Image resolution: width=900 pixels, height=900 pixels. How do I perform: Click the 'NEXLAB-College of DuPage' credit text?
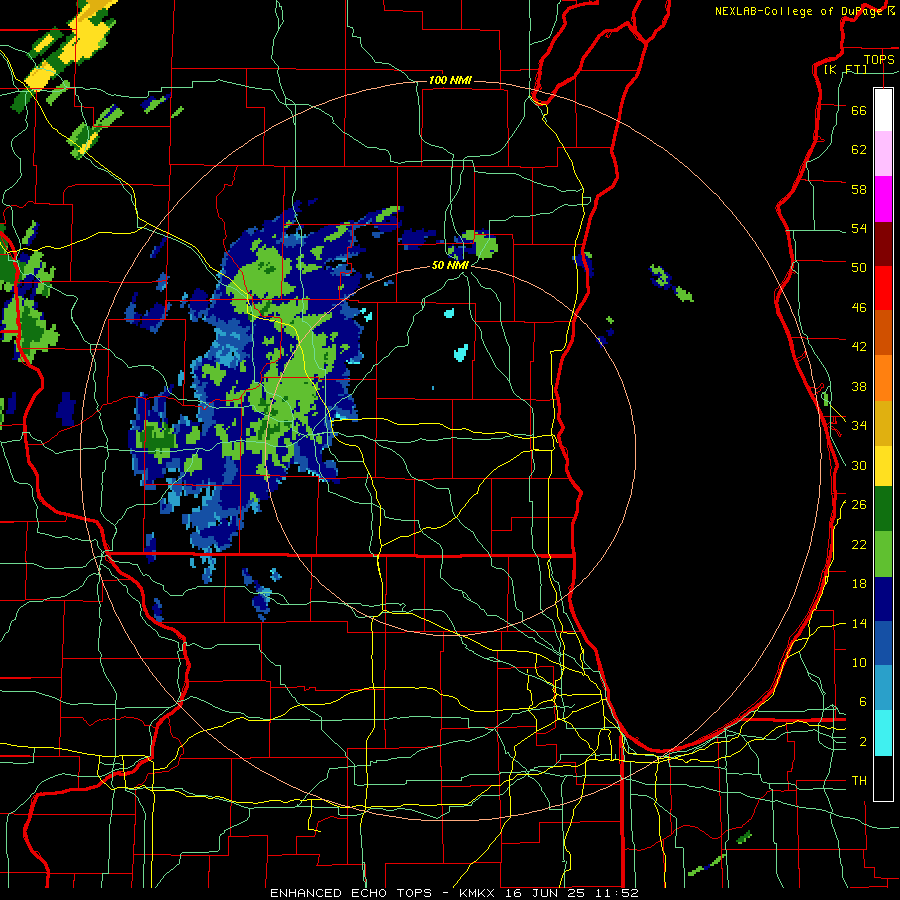pos(799,11)
